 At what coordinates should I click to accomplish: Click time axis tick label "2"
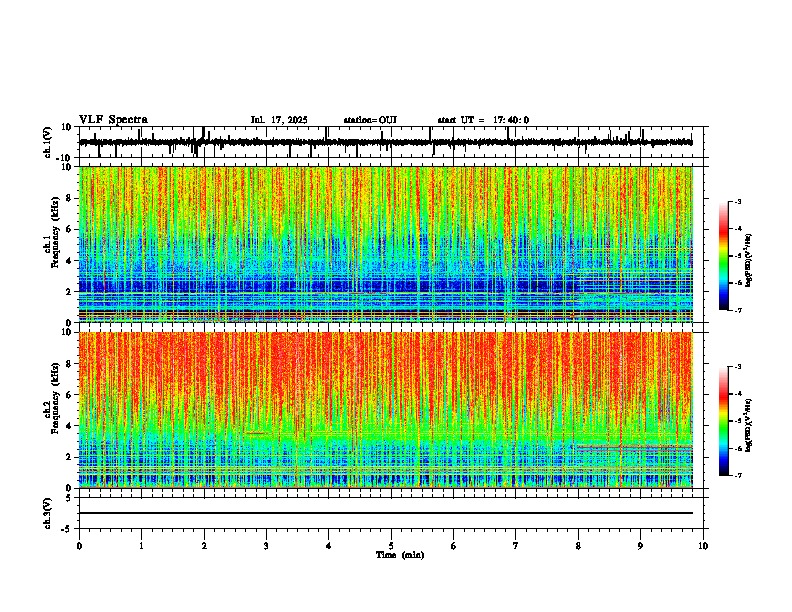pos(204,546)
